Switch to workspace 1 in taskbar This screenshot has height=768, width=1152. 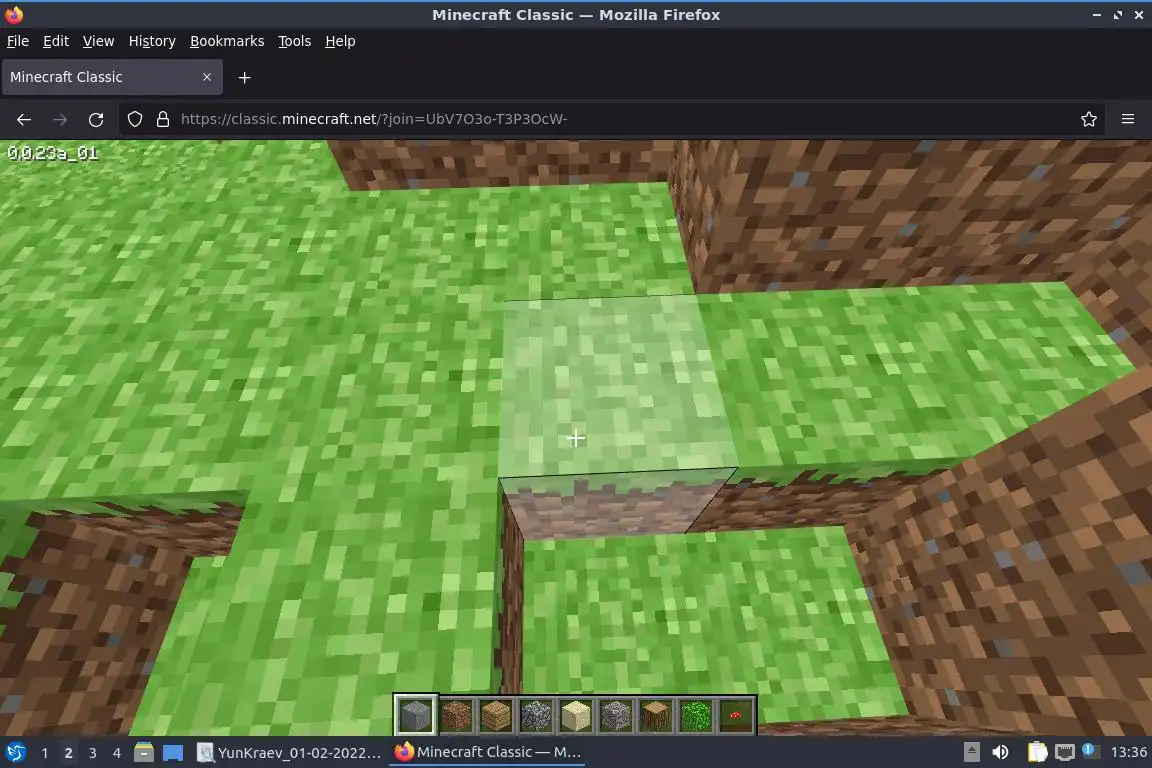coord(45,753)
